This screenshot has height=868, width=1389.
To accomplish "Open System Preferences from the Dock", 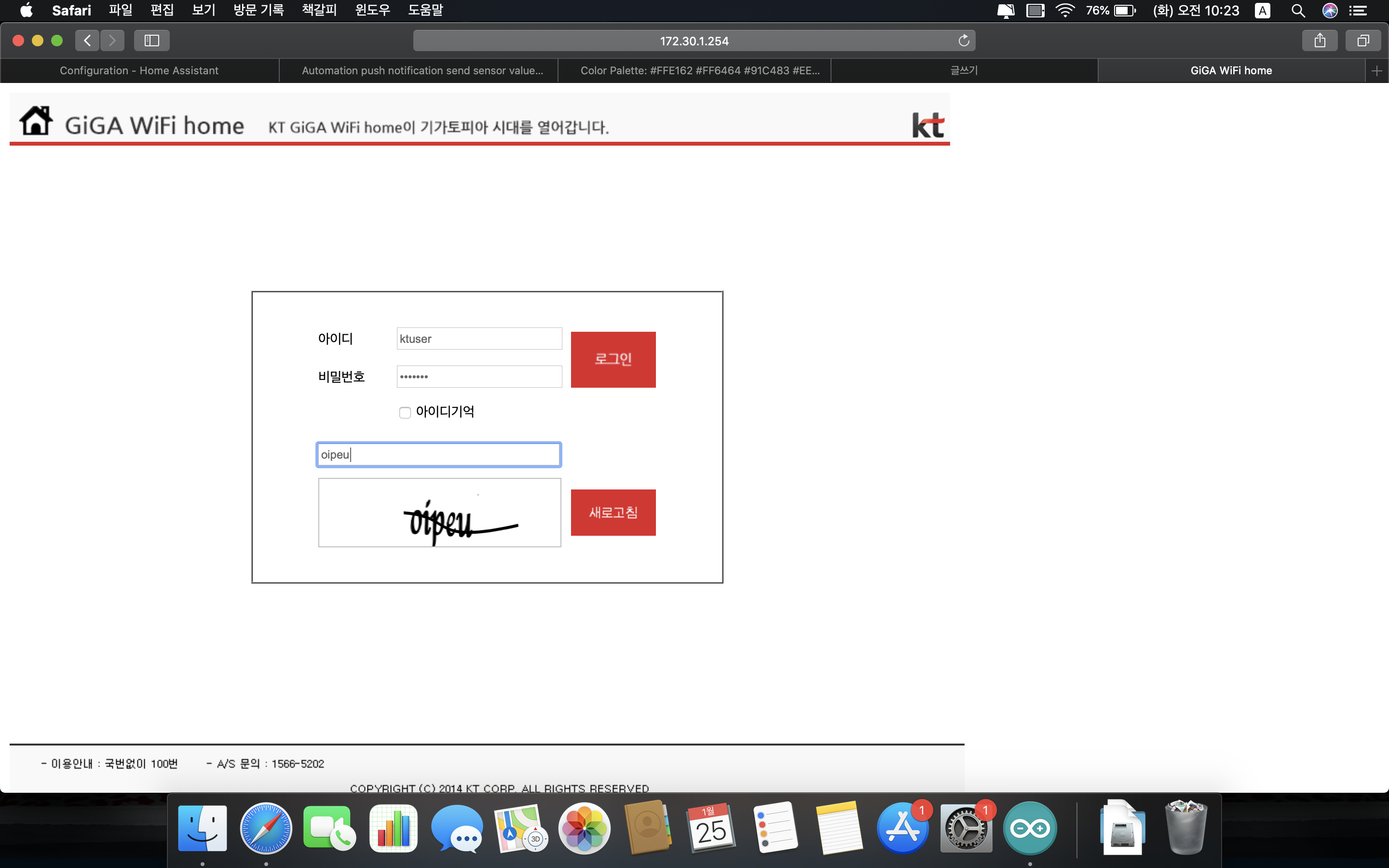I will pos(967,828).
